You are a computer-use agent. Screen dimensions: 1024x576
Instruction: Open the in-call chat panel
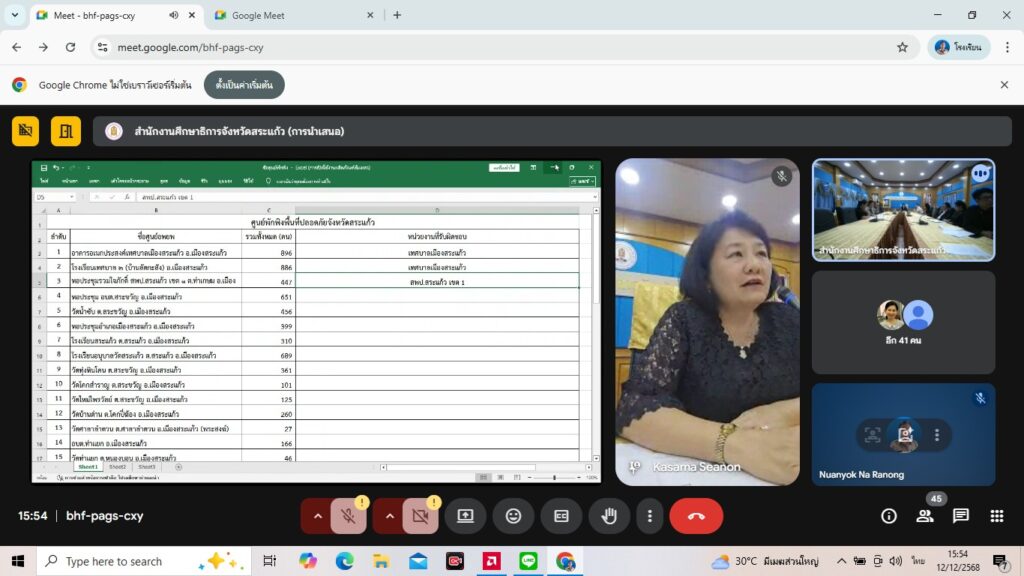[960, 516]
